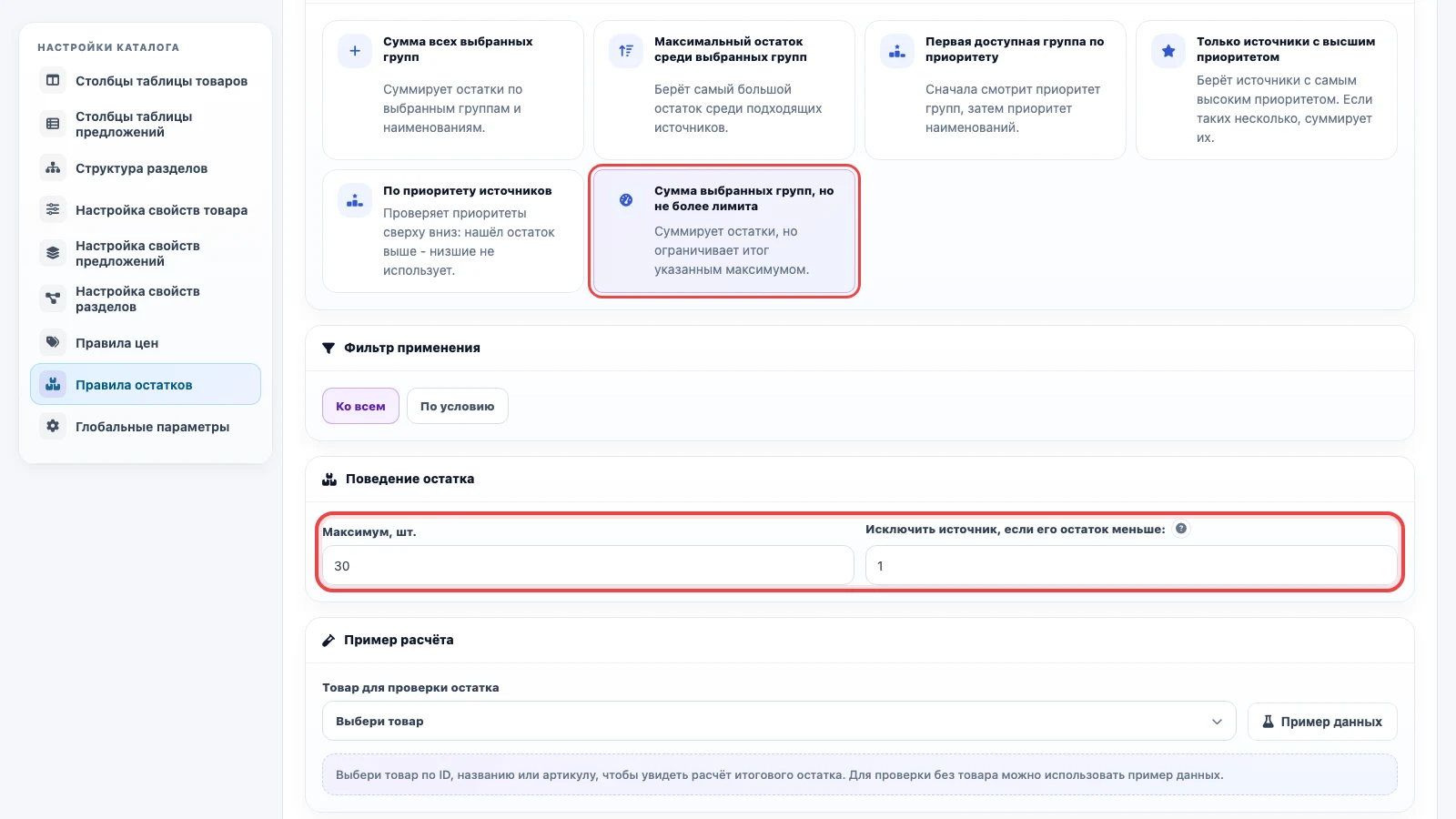Click the plus icon on Сумма всех выбранных групп
Image resolution: width=1456 pixels, height=819 pixels.
click(x=355, y=51)
